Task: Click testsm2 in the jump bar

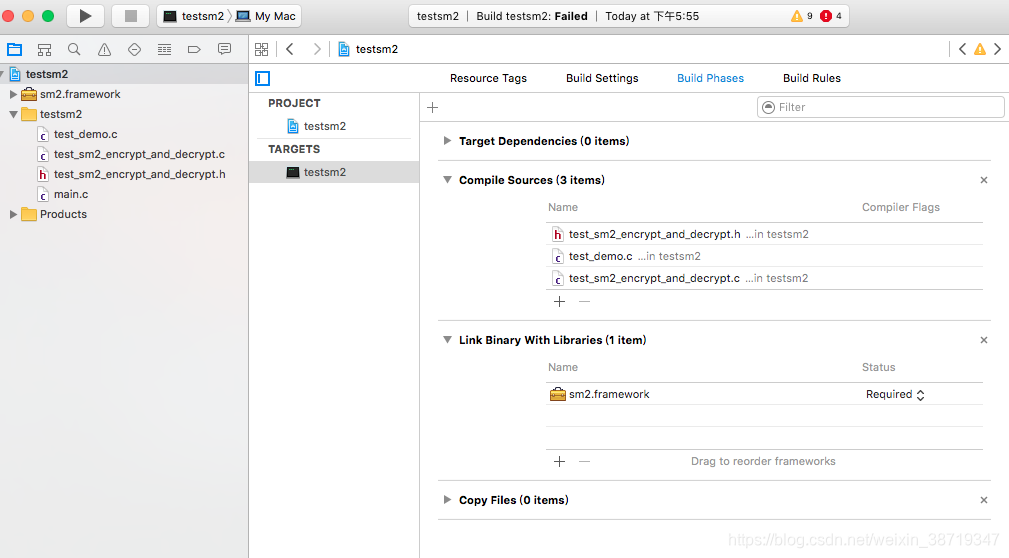Action: click(368, 50)
